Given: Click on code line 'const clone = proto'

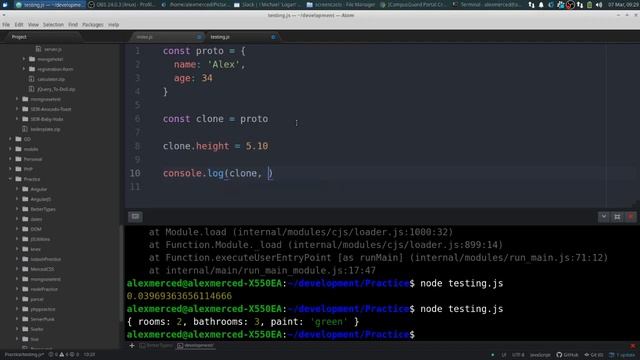Looking at the screenshot, I should click(x=216, y=119).
